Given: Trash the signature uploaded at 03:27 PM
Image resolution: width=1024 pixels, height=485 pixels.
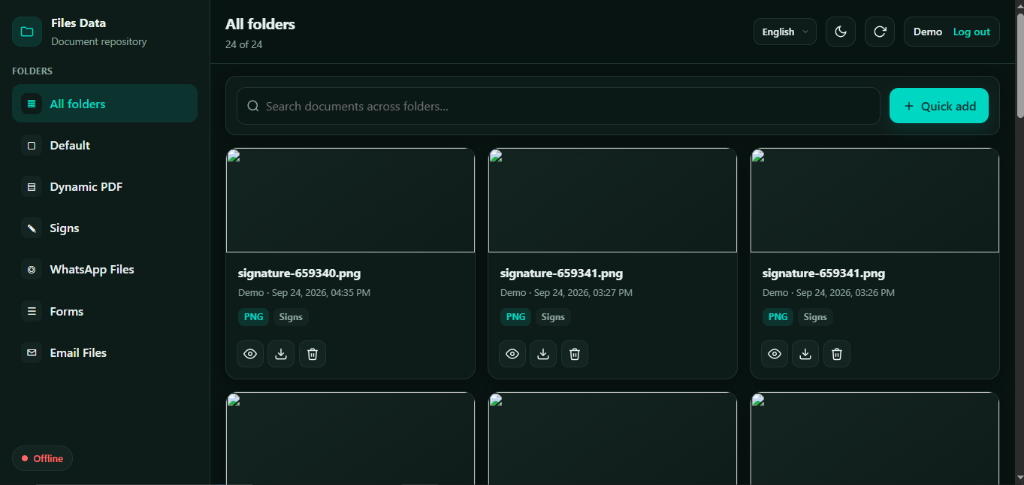Looking at the screenshot, I should [575, 354].
